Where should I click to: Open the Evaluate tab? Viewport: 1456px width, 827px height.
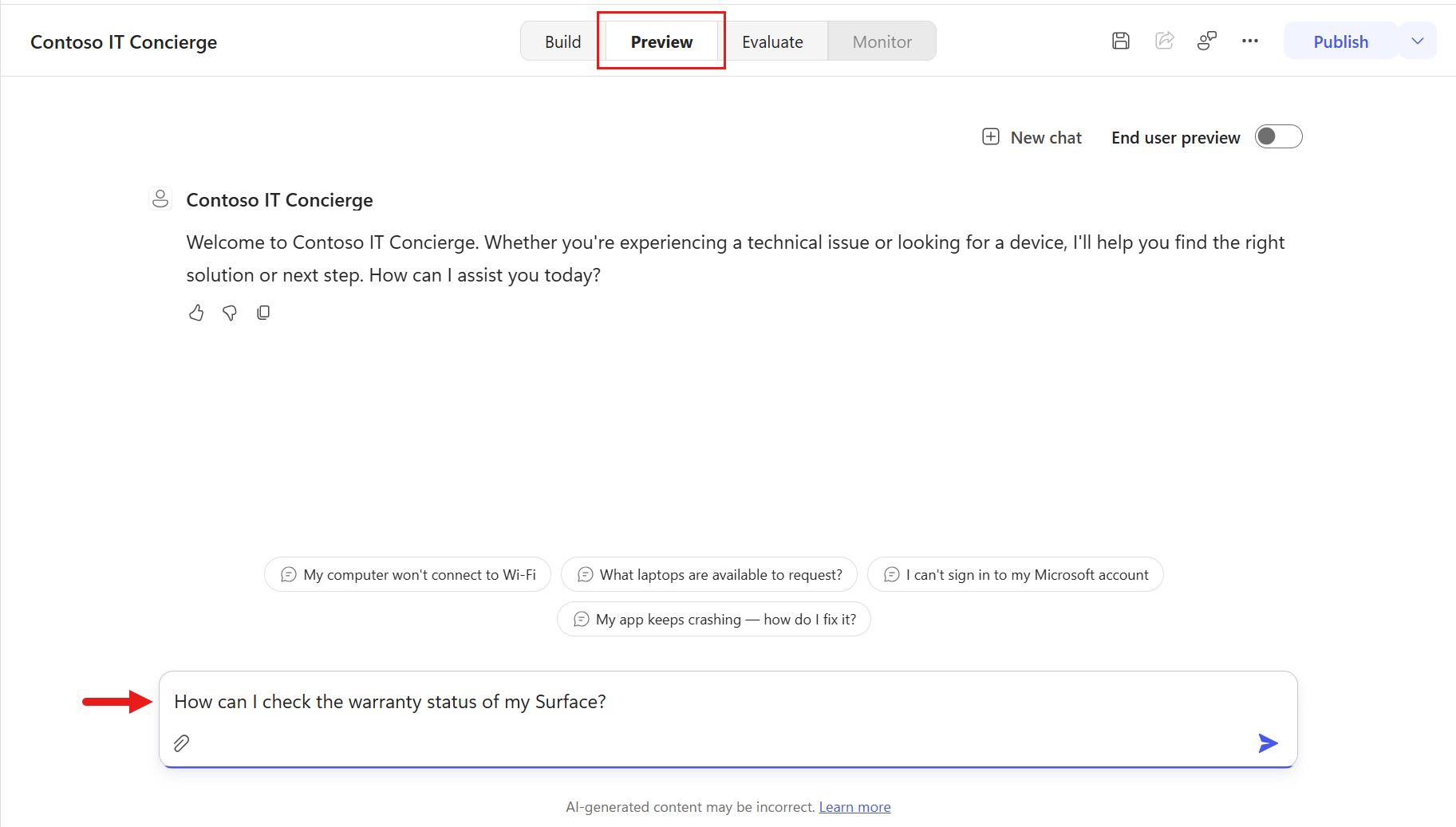click(x=772, y=41)
